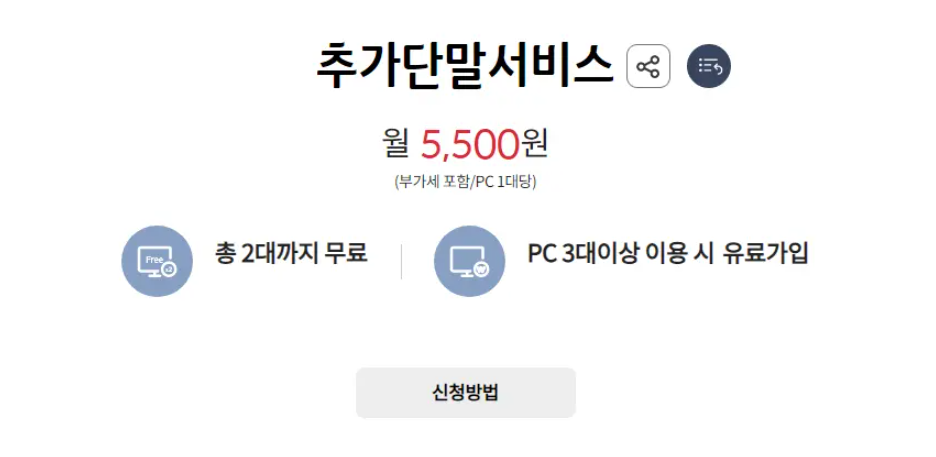Screen dimensions: 936x457
Task: Click the vertical divider between features
Action: [401, 261]
